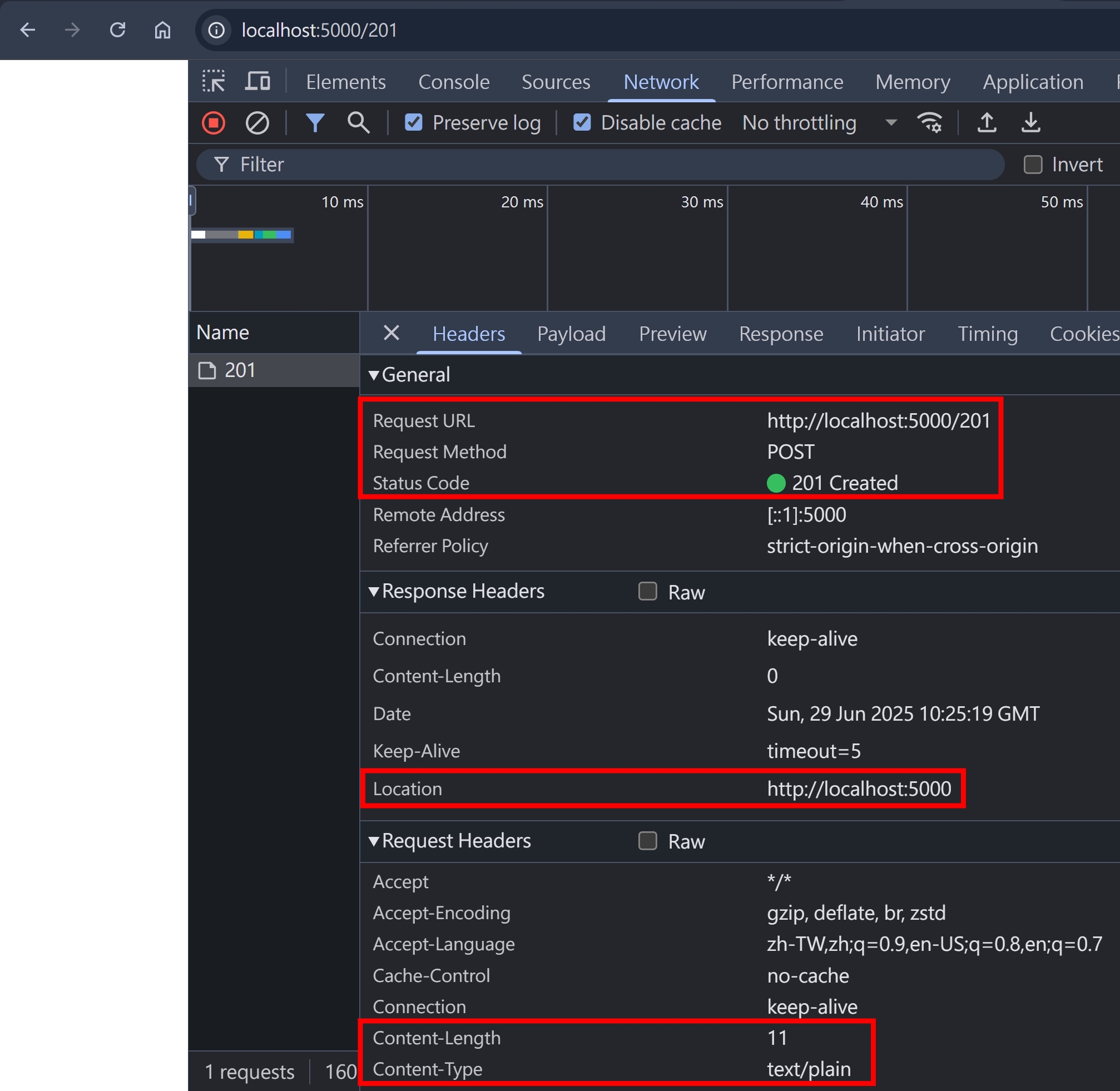This screenshot has width=1120, height=1091.
Task: Click the Date header value
Action: click(x=903, y=713)
